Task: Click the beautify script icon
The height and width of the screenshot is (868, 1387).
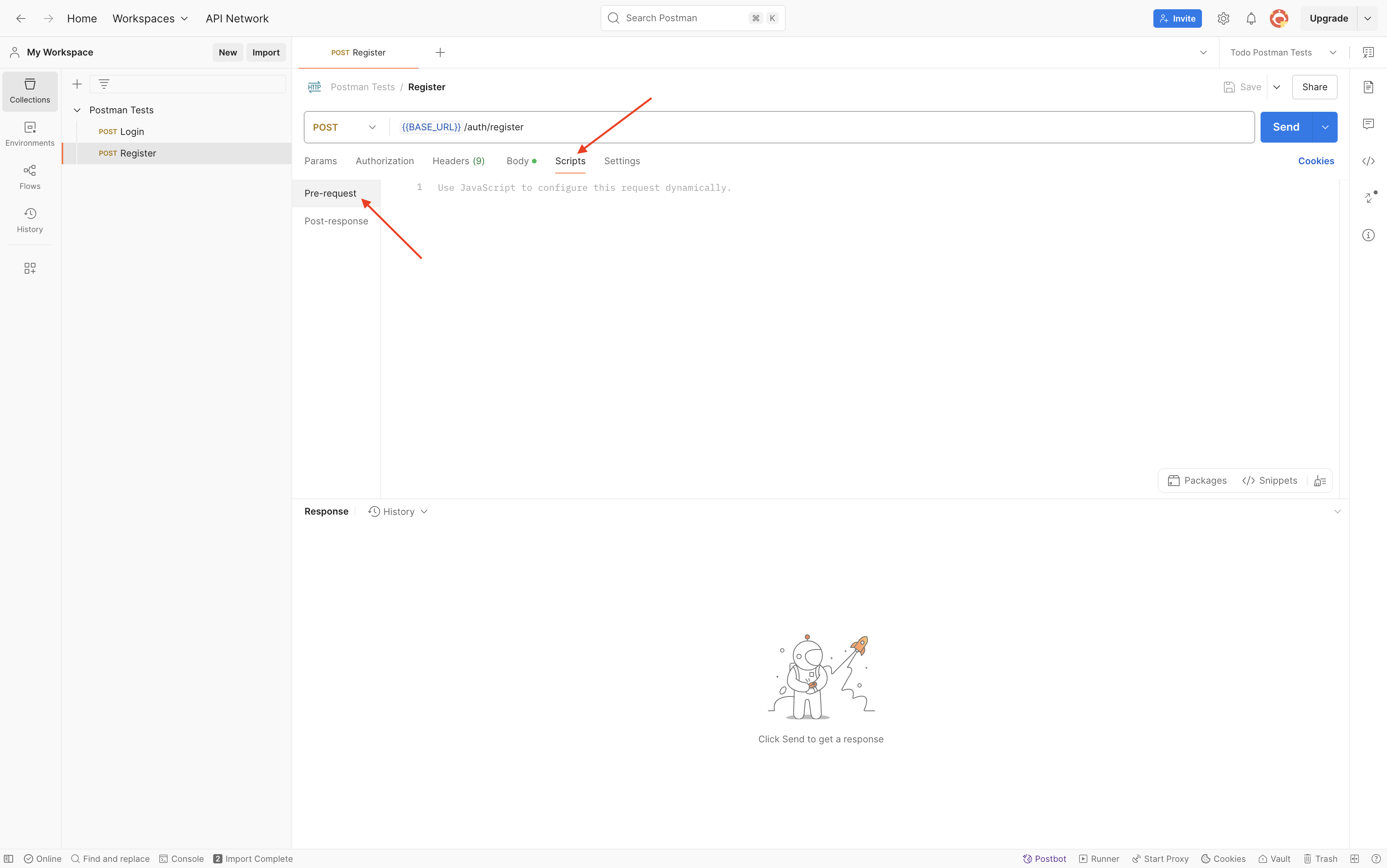Action: (x=1320, y=481)
